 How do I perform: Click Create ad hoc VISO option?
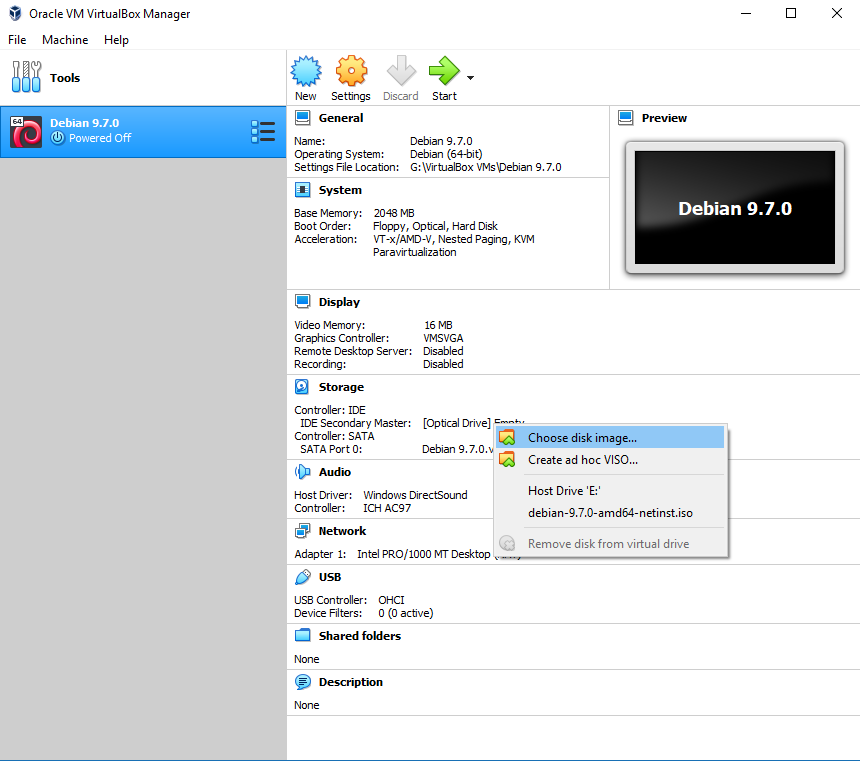584,458
